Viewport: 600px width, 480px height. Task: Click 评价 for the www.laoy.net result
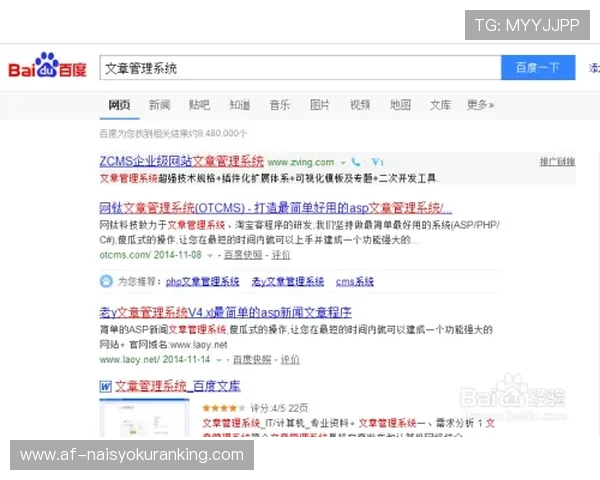290,359
